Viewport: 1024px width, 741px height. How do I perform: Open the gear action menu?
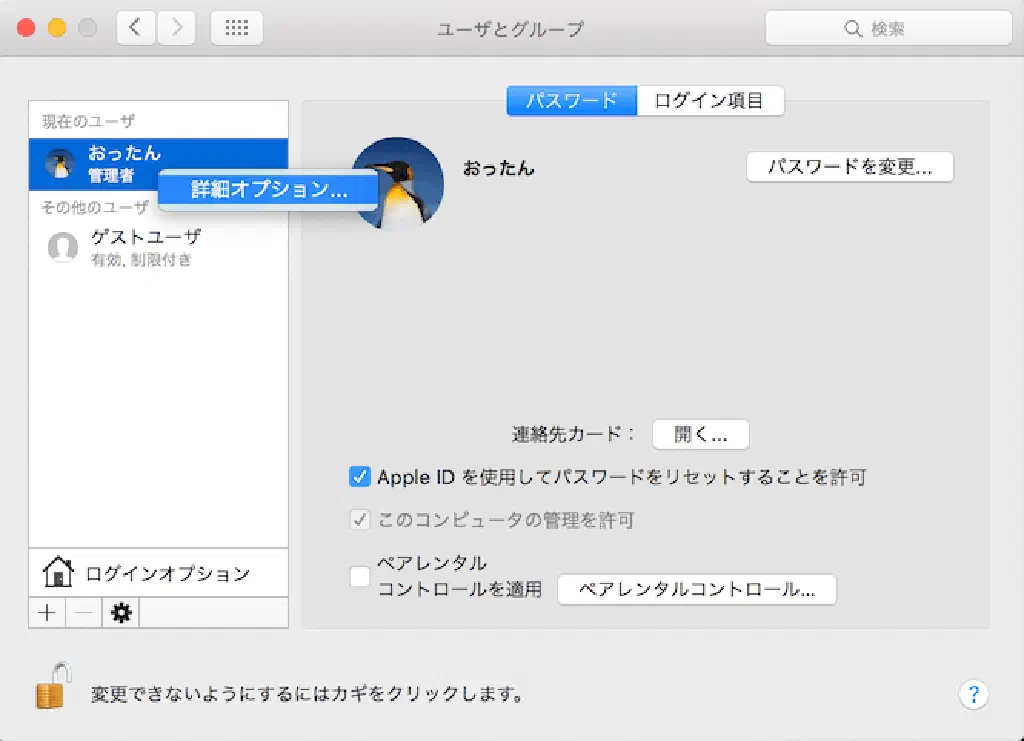[x=121, y=613]
